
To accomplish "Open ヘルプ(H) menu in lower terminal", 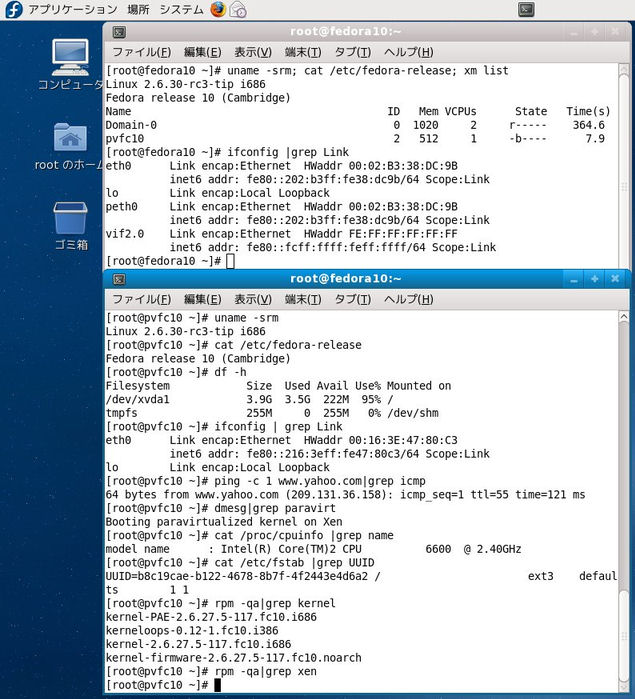I will point(408,299).
